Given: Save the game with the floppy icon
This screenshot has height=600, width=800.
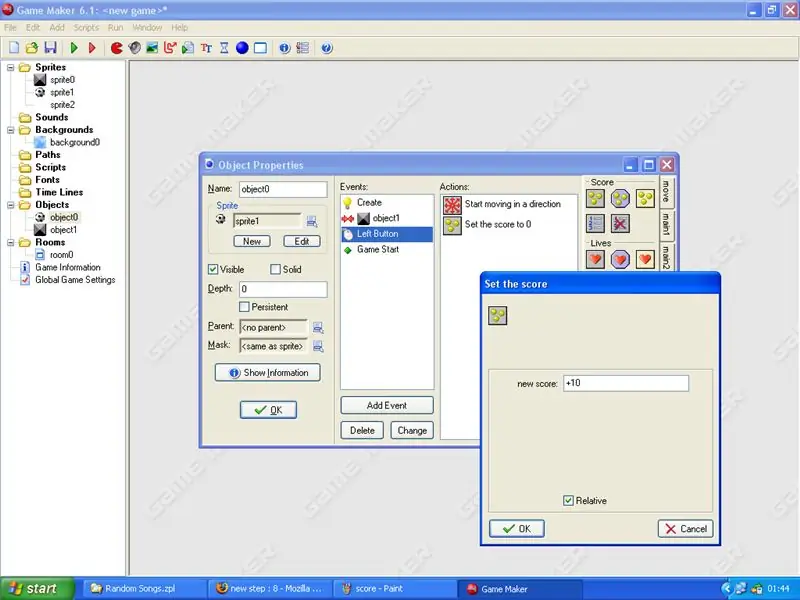Looking at the screenshot, I should [50, 48].
